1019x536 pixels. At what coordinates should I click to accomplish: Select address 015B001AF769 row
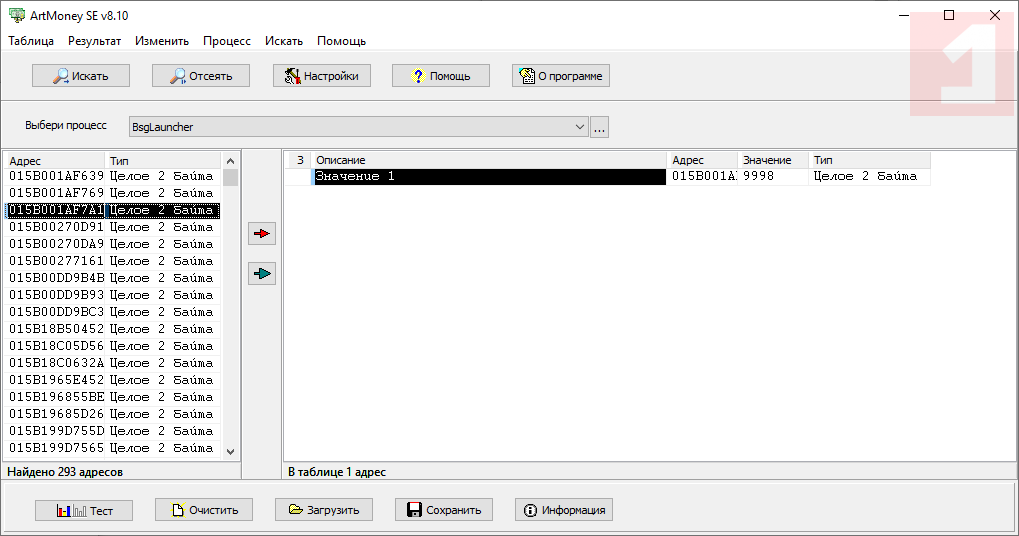point(113,193)
